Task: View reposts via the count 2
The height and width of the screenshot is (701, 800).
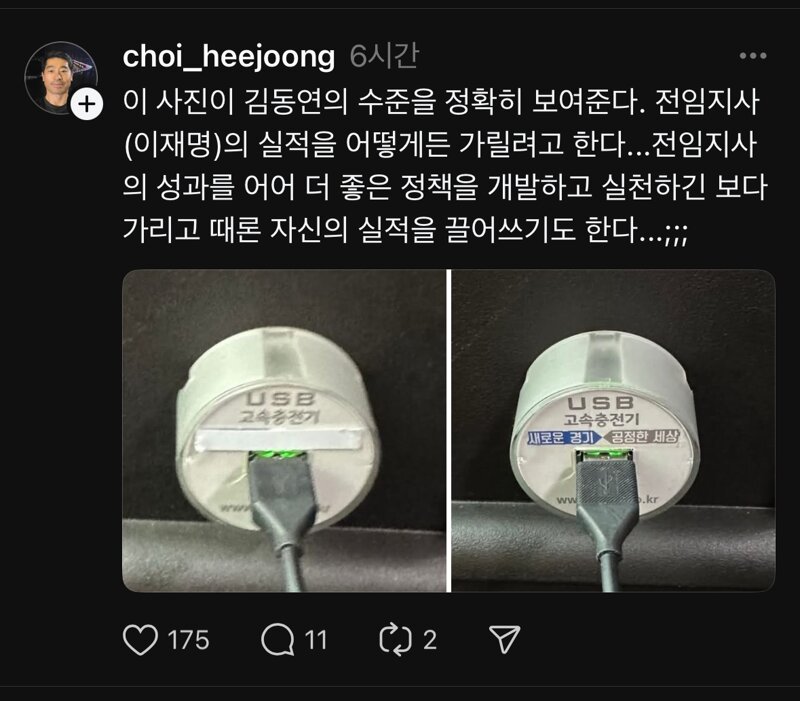Action: 430,640
